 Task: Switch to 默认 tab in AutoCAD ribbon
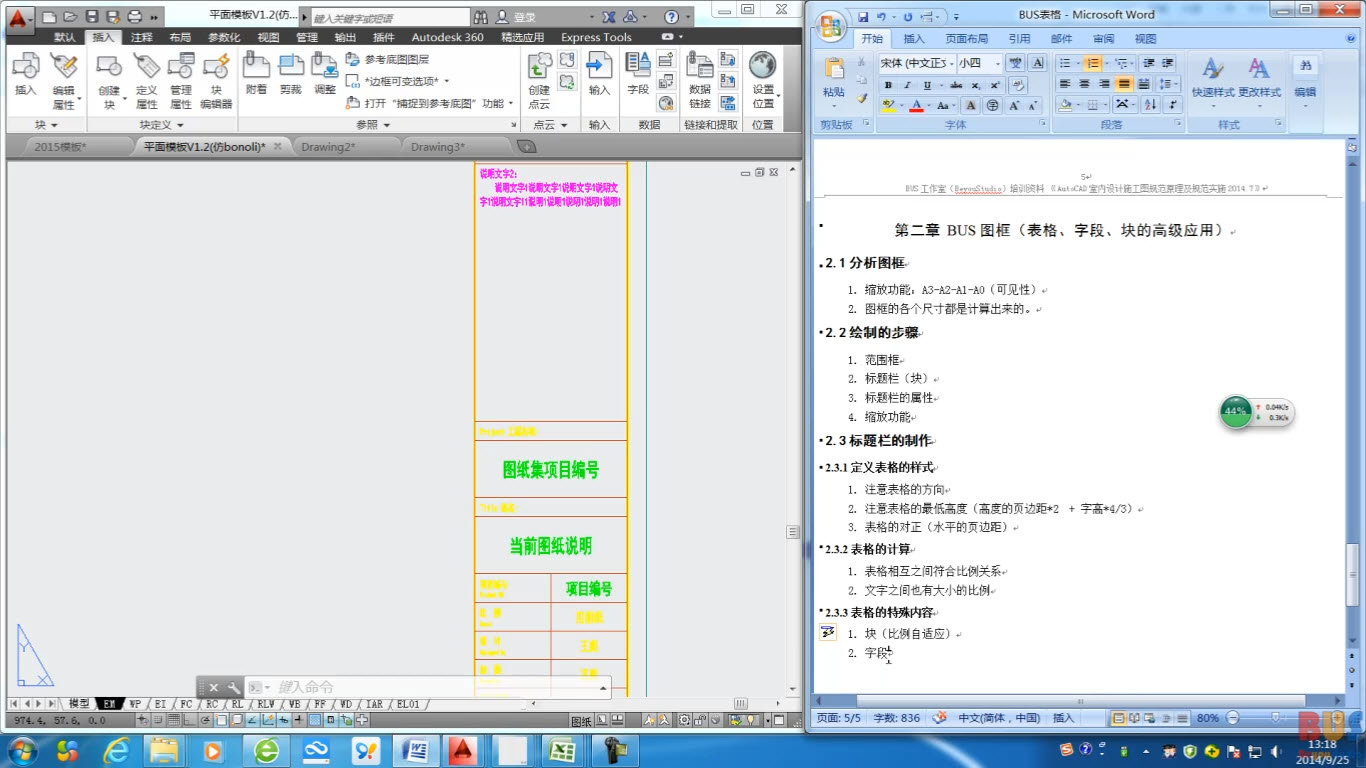click(x=65, y=37)
